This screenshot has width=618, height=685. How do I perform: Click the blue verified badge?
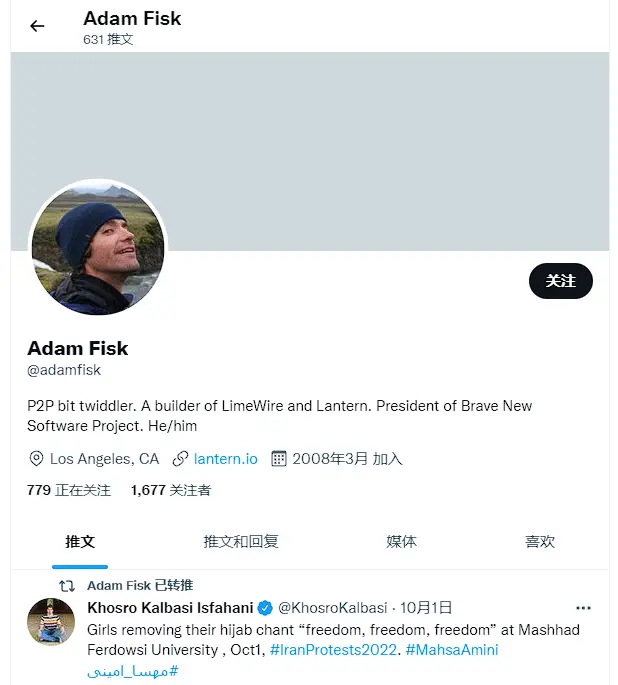tap(265, 608)
